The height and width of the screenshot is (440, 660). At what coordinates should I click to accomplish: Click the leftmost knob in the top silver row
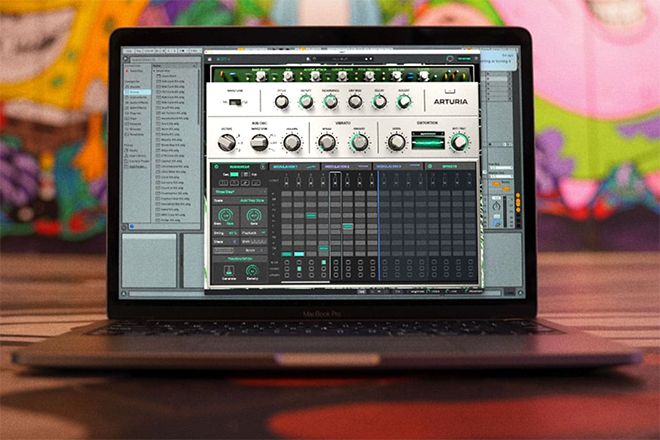pos(282,102)
